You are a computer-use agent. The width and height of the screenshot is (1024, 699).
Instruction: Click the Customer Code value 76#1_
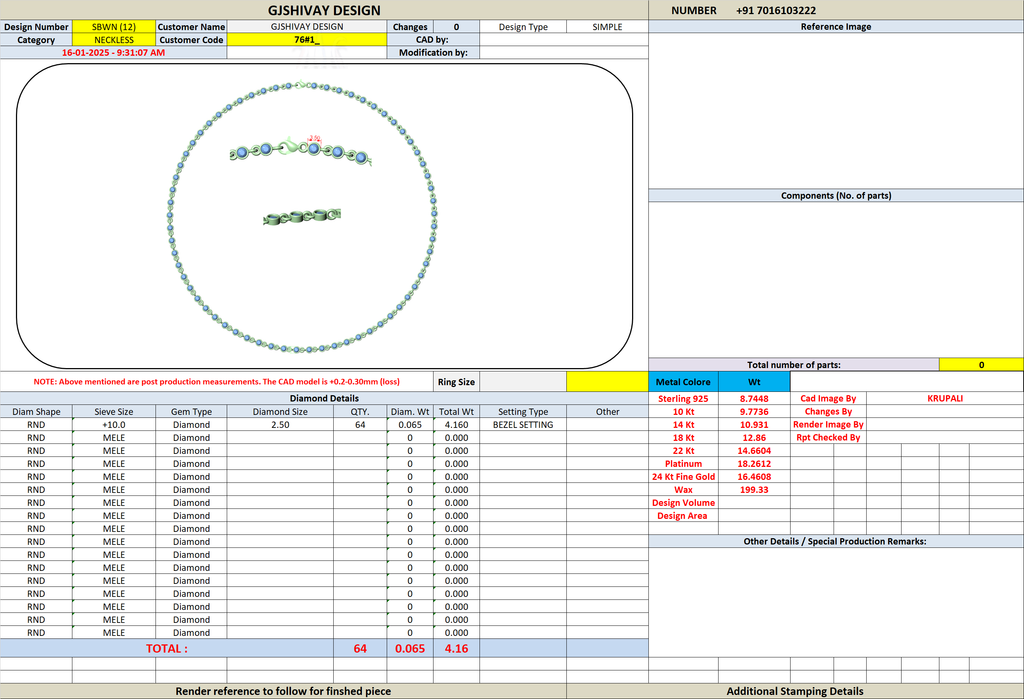[307, 40]
